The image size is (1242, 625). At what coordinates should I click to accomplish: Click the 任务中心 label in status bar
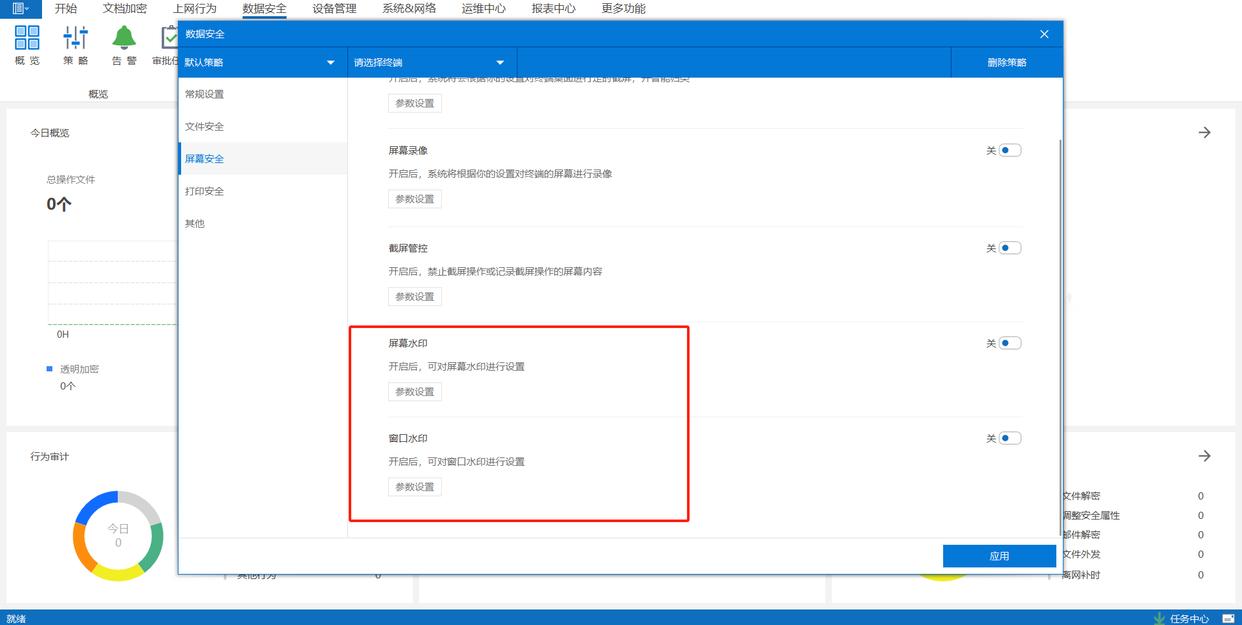(x=1189, y=618)
